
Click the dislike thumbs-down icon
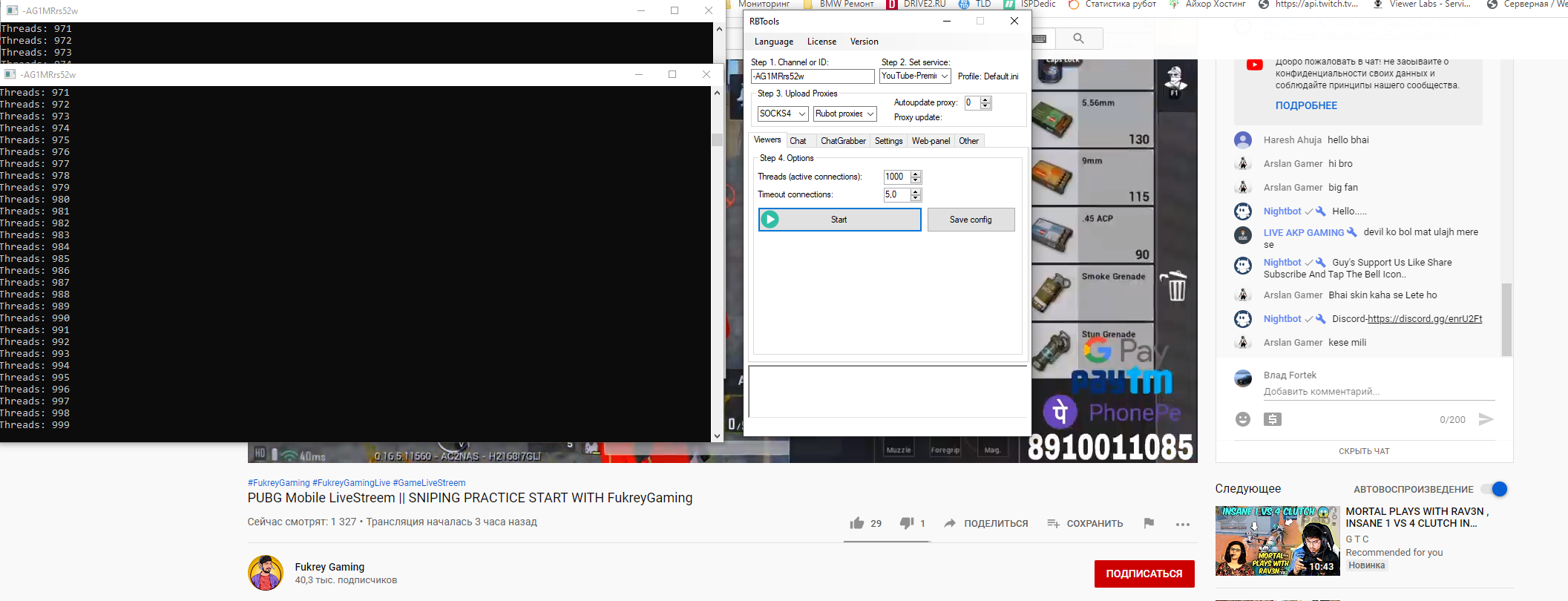[x=906, y=523]
